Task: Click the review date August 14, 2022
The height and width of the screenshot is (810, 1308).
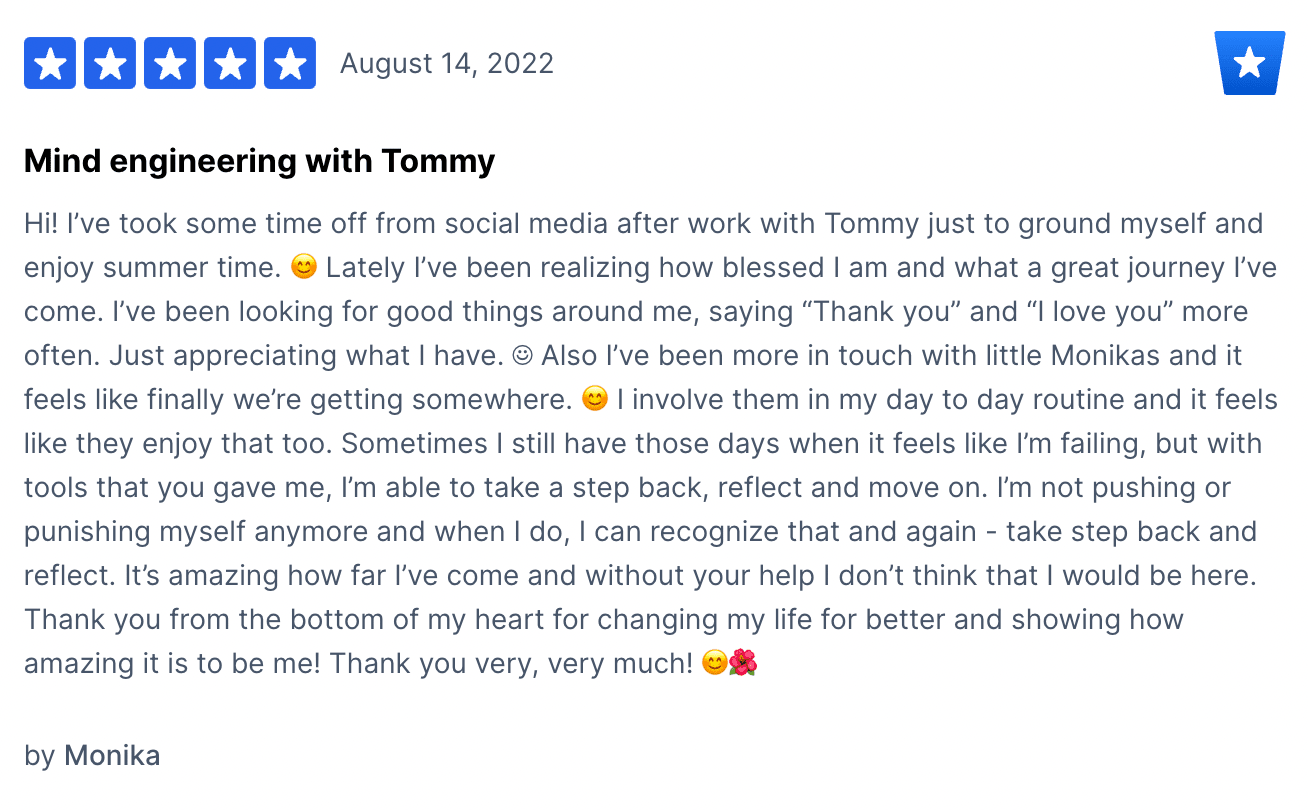Action: coord(447,64)
